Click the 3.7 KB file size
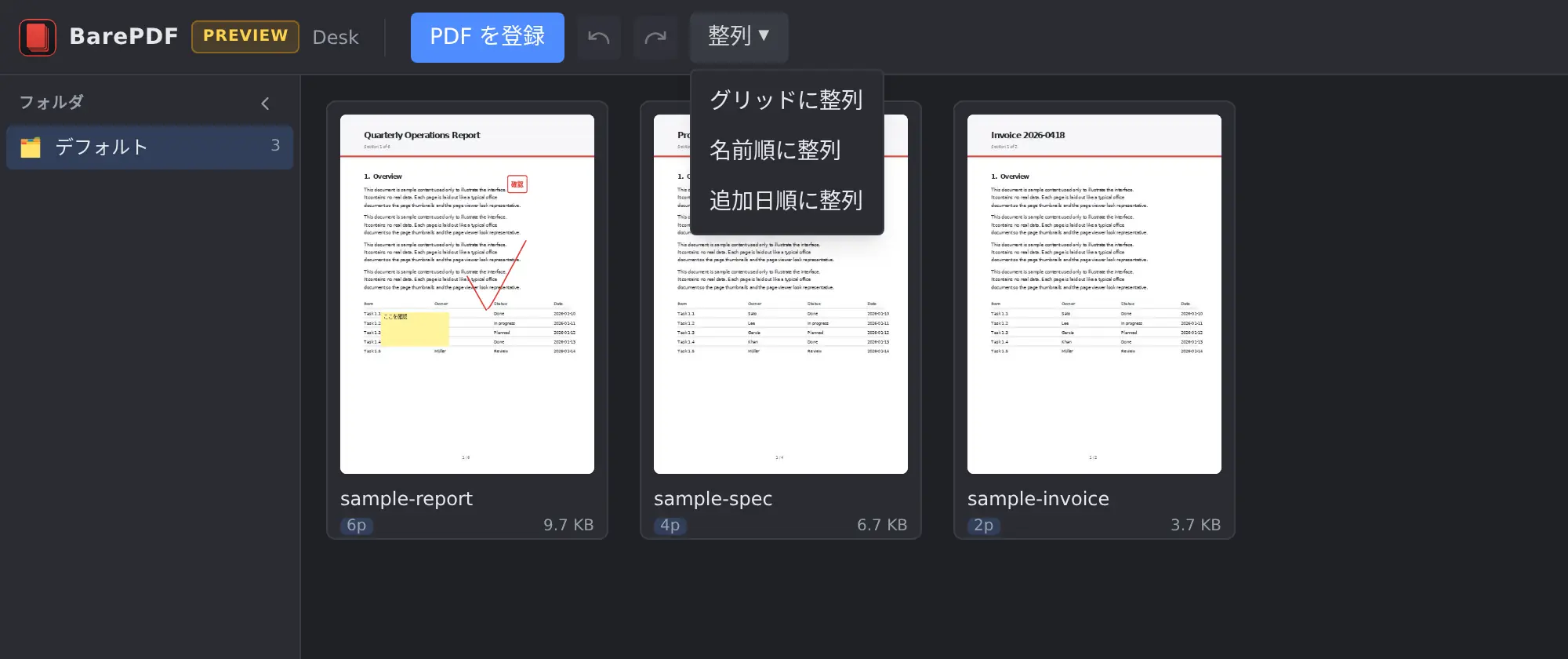The width and height of the screenshot is (1568, 659). pyautogui.click(x=1196, y=525)
